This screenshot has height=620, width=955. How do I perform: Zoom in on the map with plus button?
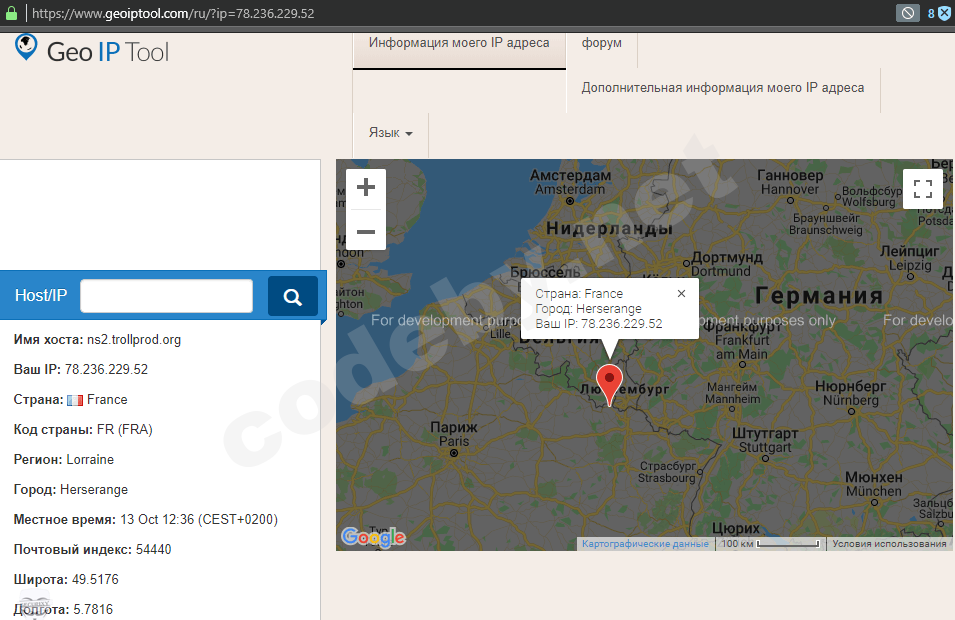click(366, 186)
